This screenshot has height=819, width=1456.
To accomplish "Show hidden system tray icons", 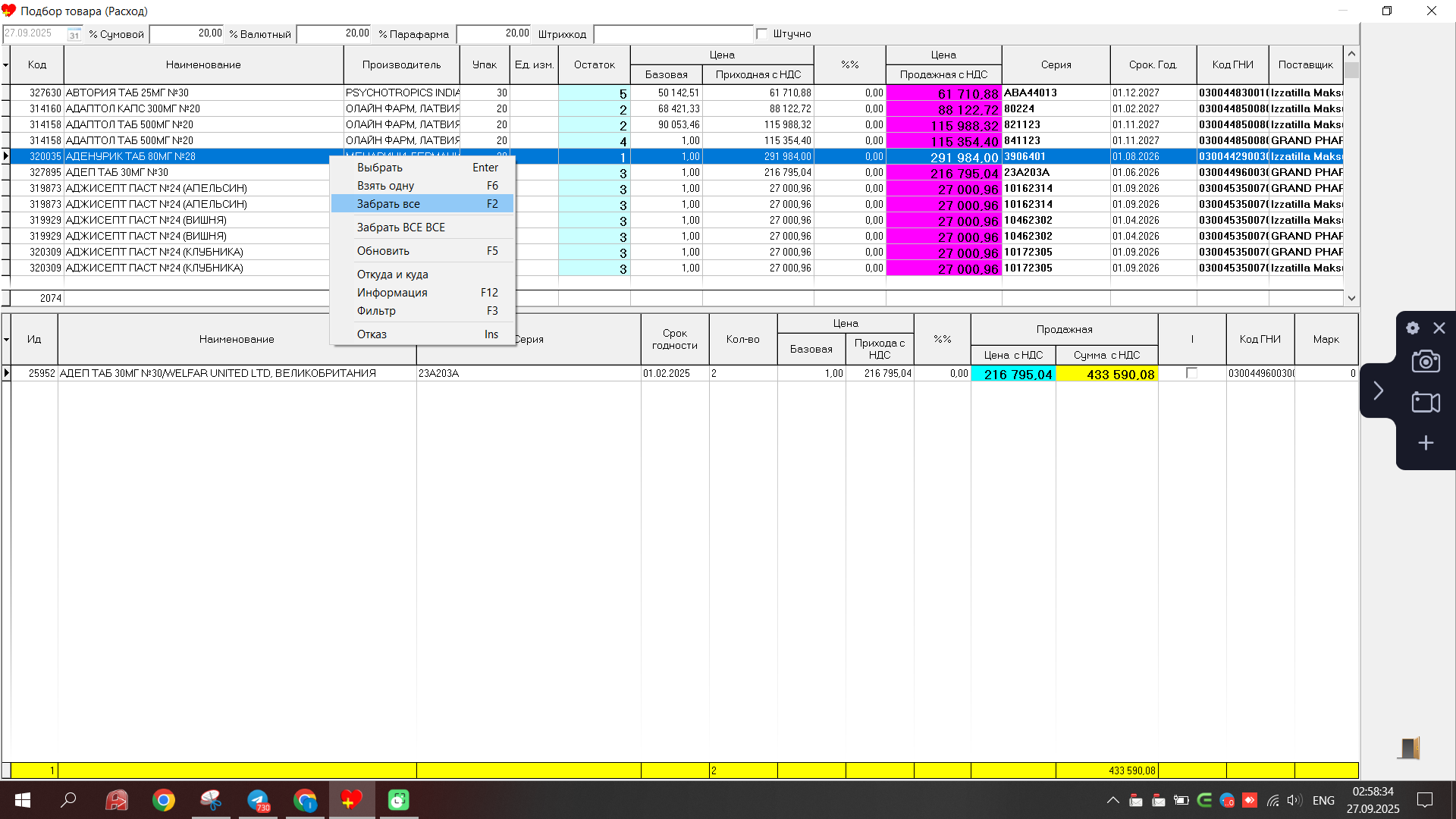I will click(x=1112, y=800).
